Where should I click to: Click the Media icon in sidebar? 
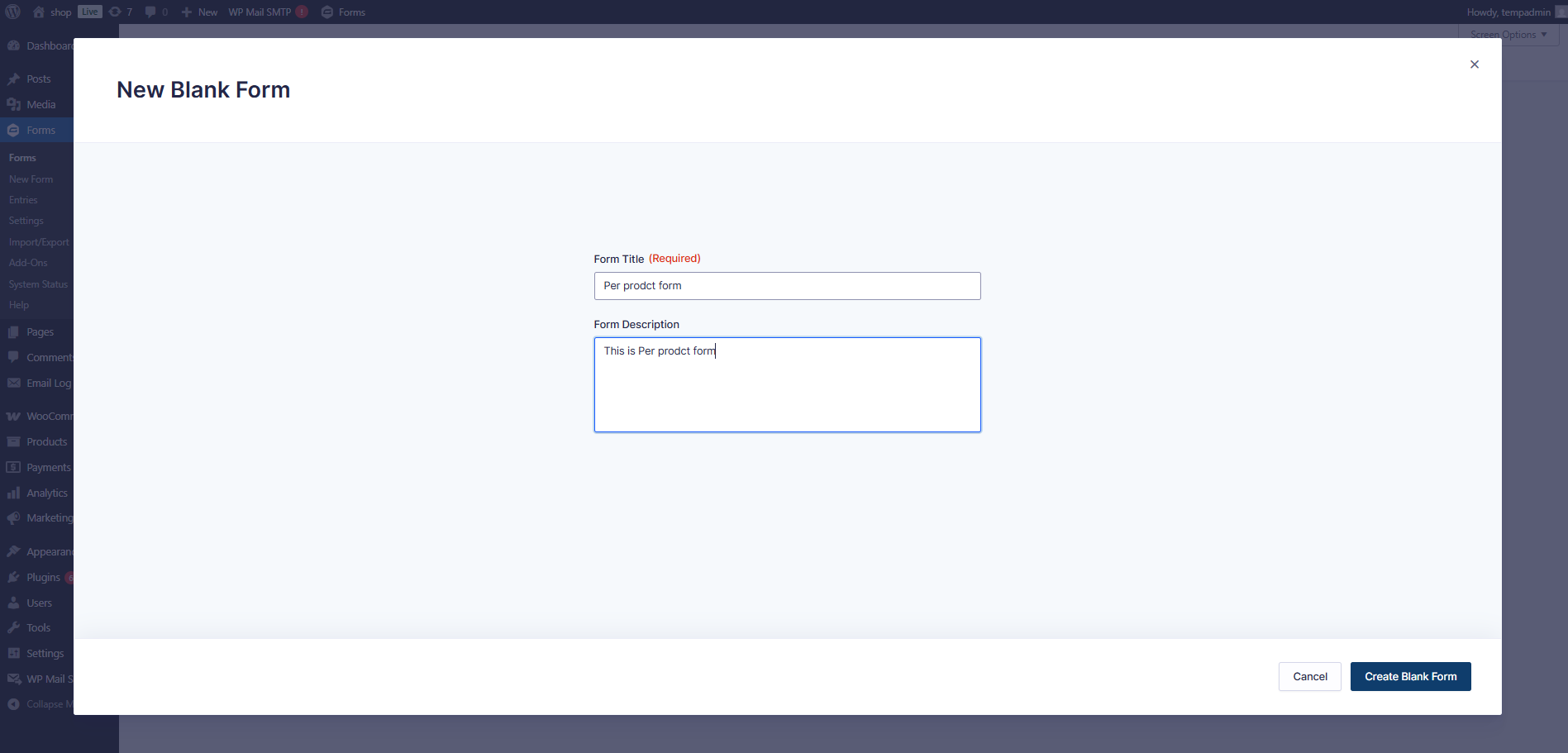13,105
